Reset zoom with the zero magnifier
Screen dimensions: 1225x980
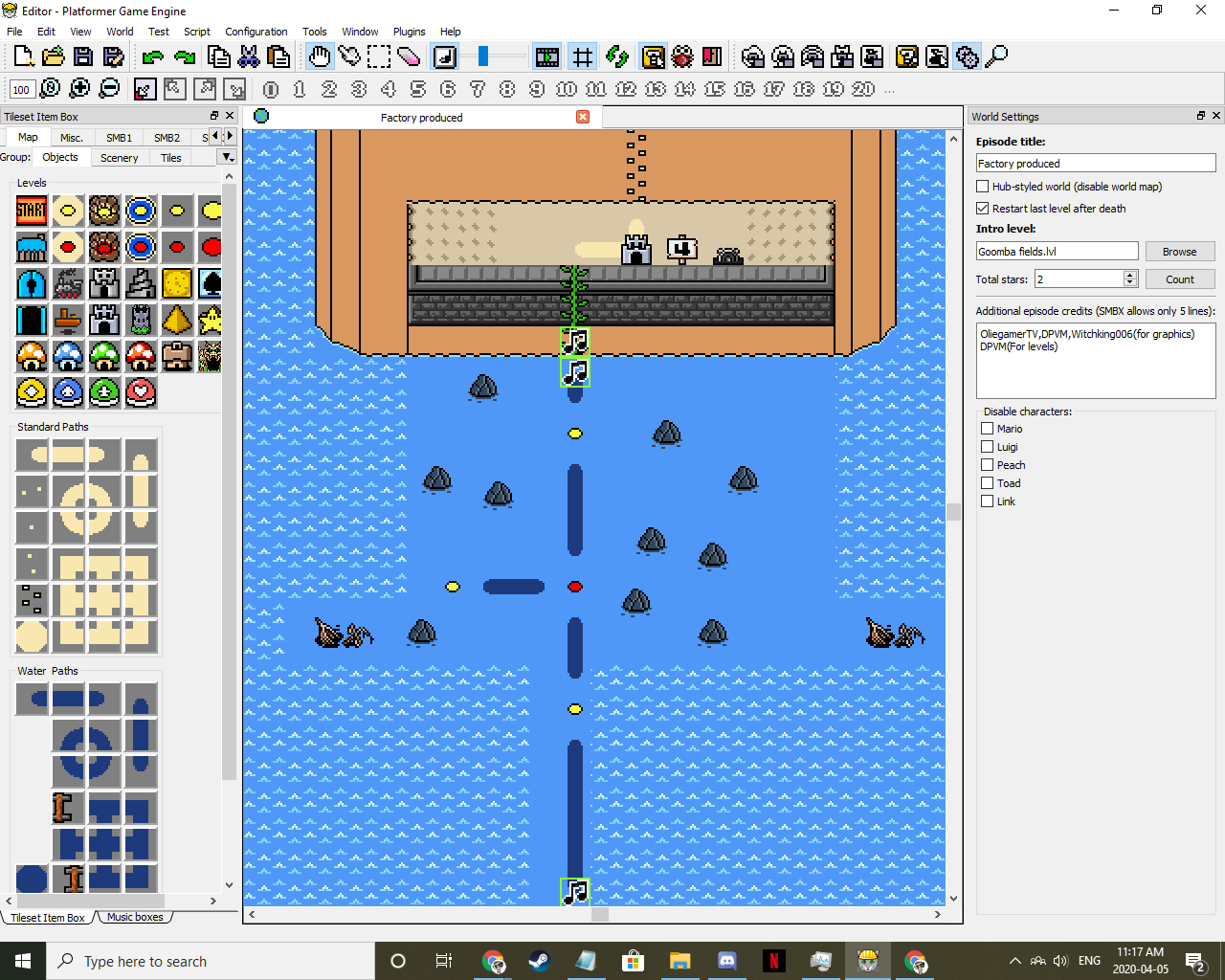coord(51,88)
